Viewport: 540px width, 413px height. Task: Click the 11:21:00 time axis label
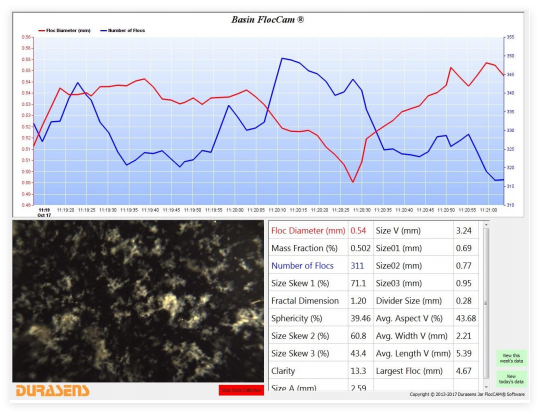click(489, 210)
